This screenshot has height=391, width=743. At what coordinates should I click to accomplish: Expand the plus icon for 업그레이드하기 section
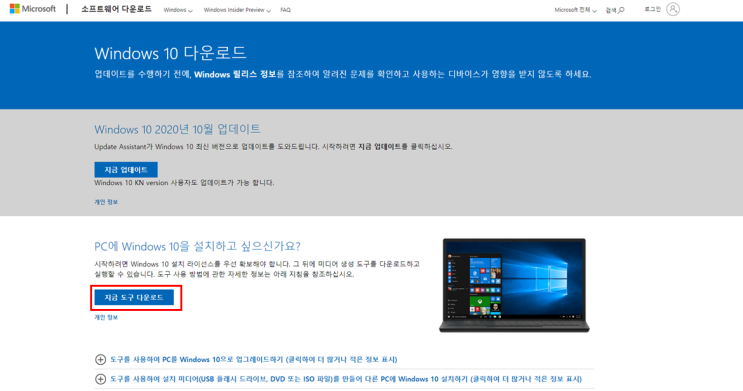[100, 359]
